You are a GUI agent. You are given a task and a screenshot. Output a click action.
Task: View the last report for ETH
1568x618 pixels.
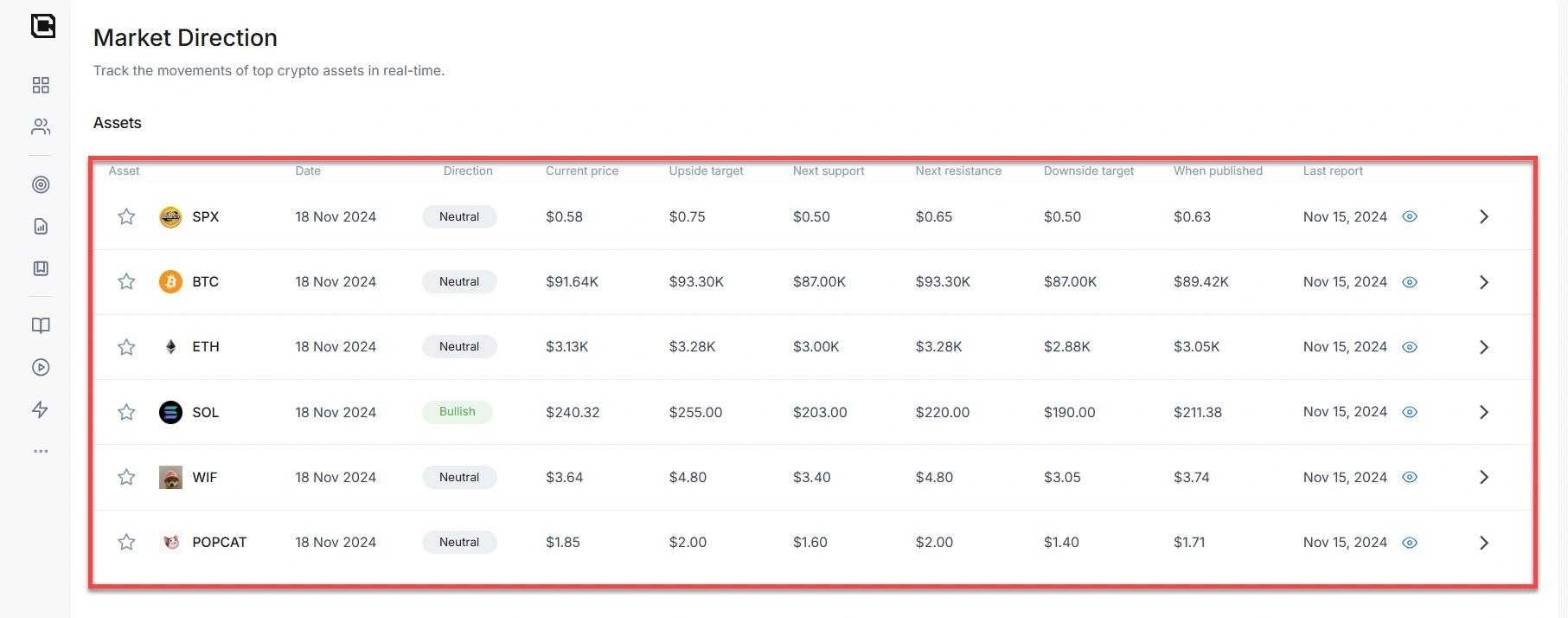(x=1410, y=347)
